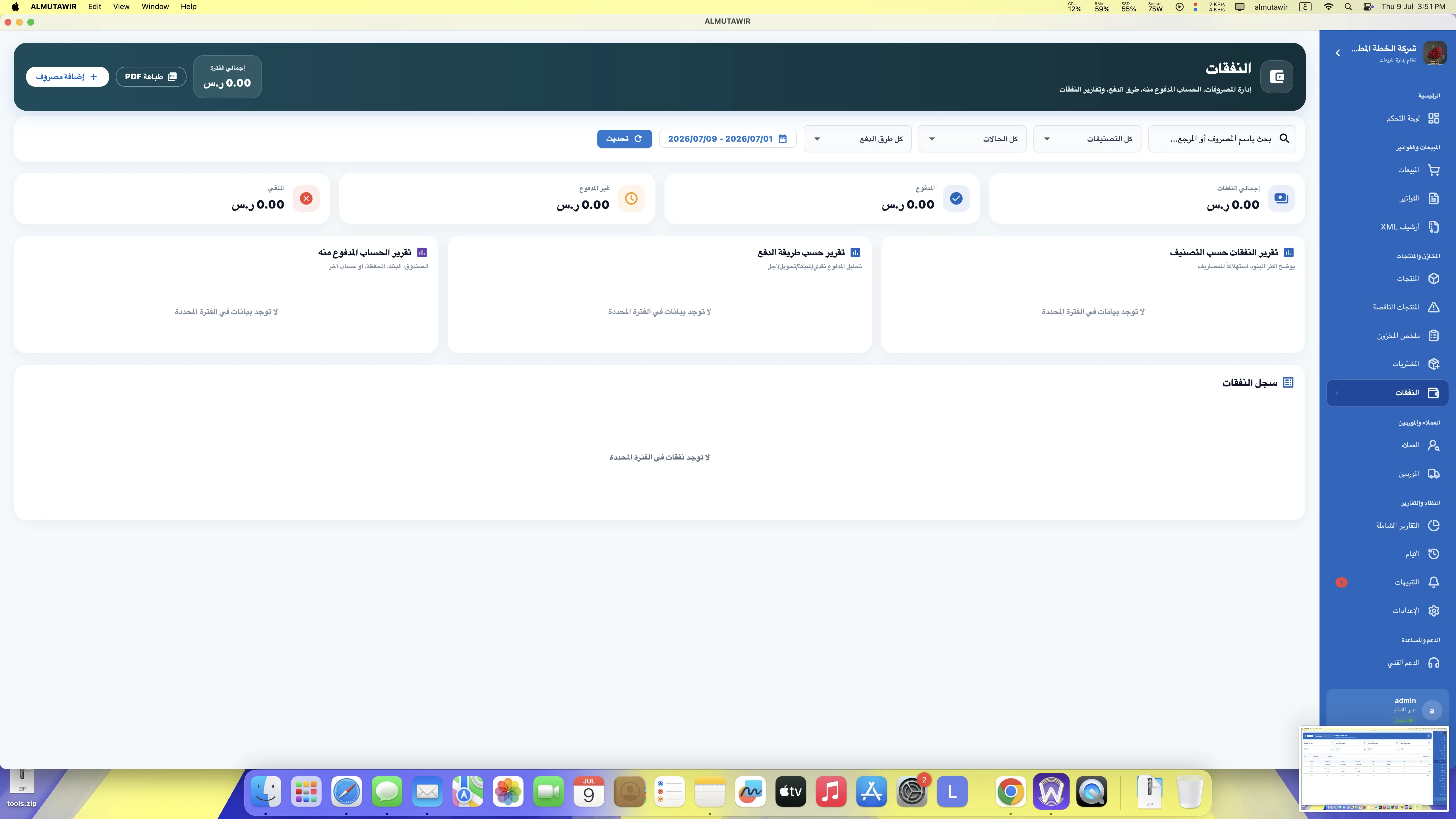
Task: Open the View menu in the menu bar
Action: click(x=121, y=7)
